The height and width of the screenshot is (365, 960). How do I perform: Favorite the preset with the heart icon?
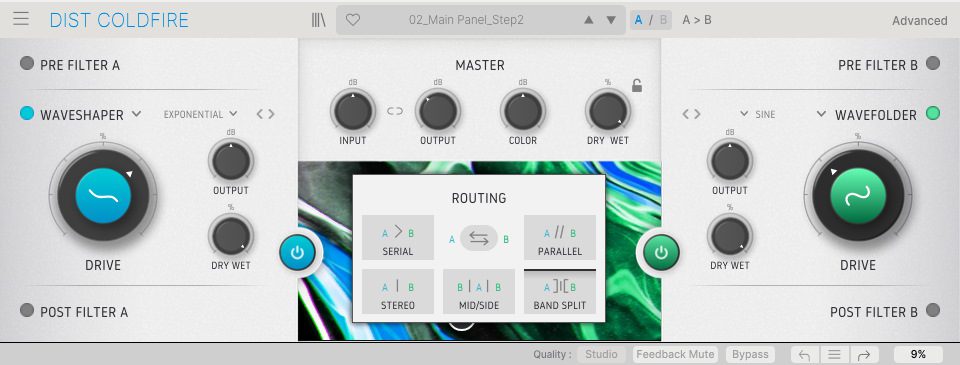pyautogui.click(x=353, y=20)
